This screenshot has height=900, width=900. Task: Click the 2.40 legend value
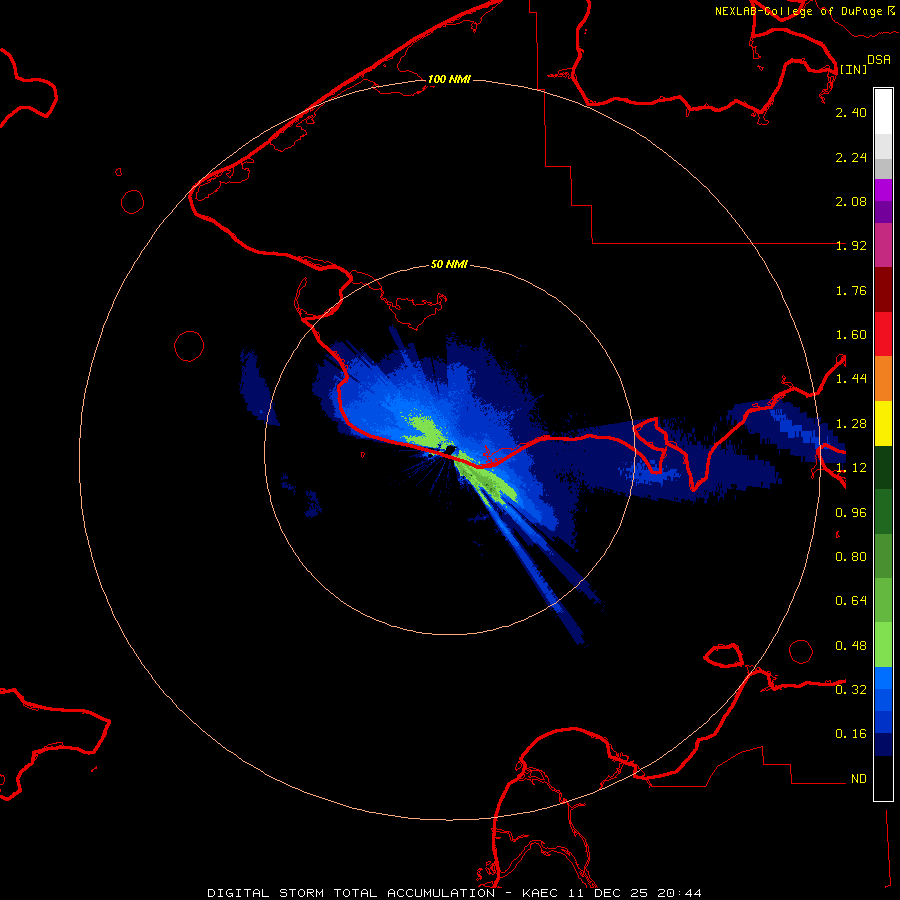click(x=851, y=112)
